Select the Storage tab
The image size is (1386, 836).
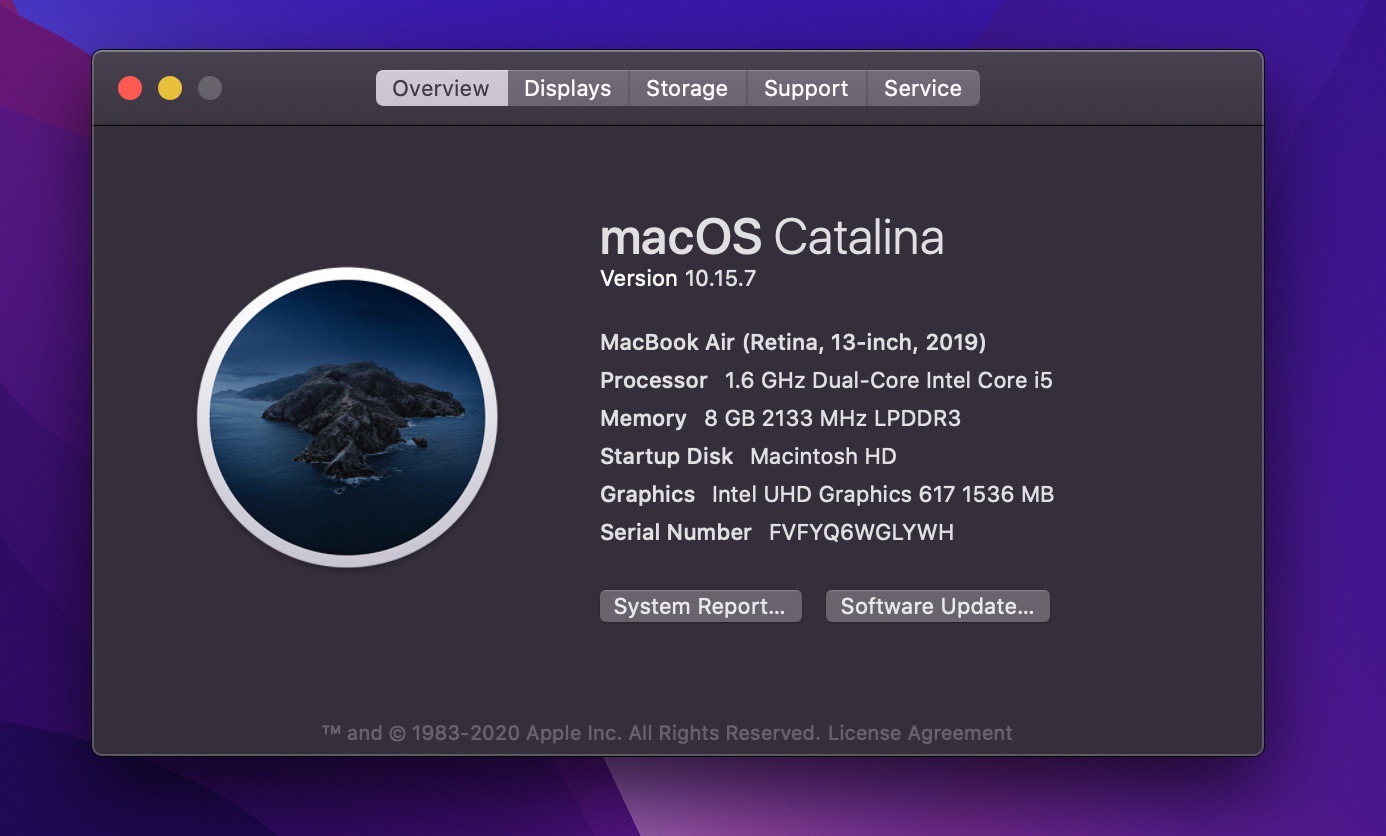pos(687,88)
